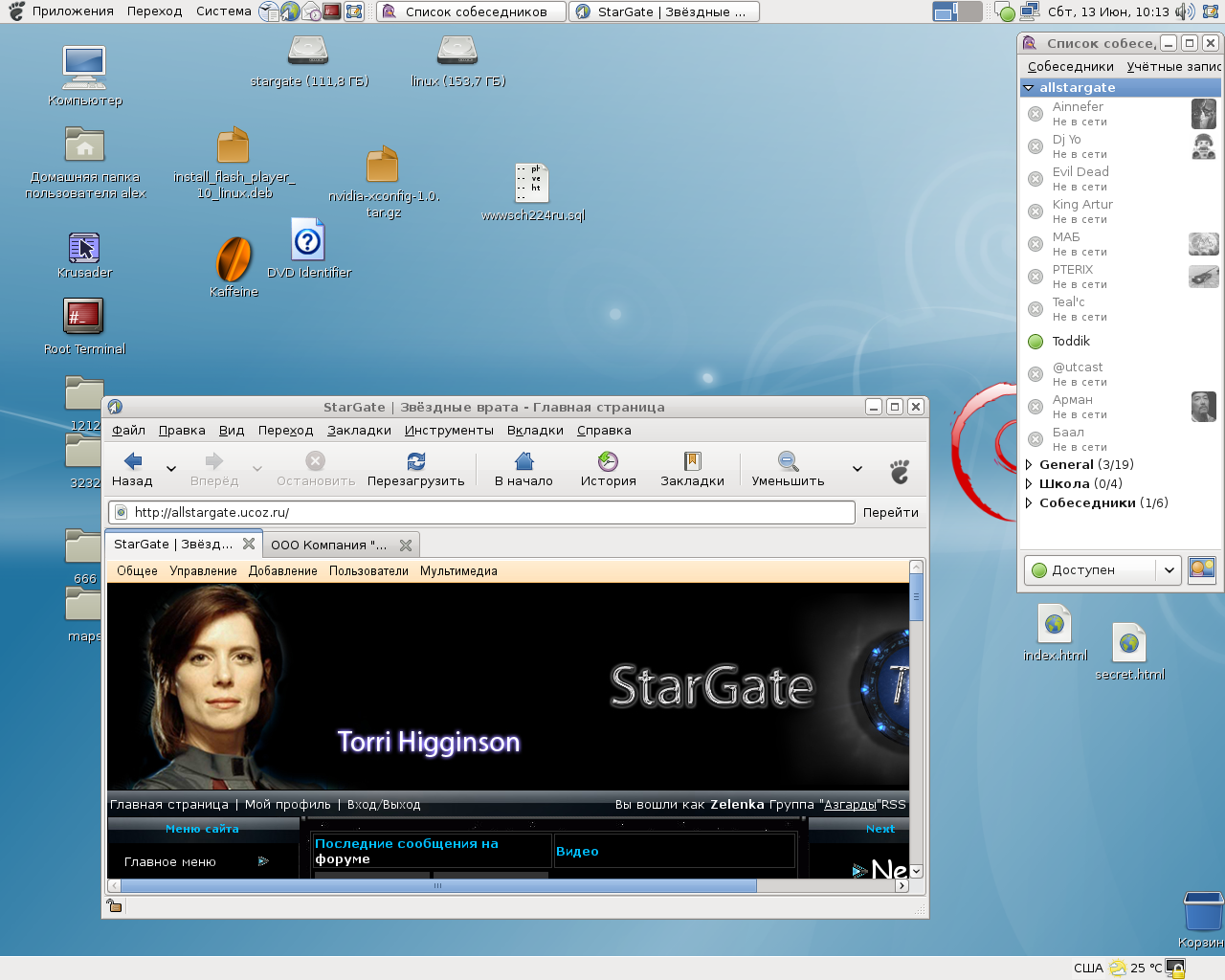Click the Мой профиль link
This screenshot has width=1225, height=980.
[x=287, y=805]
